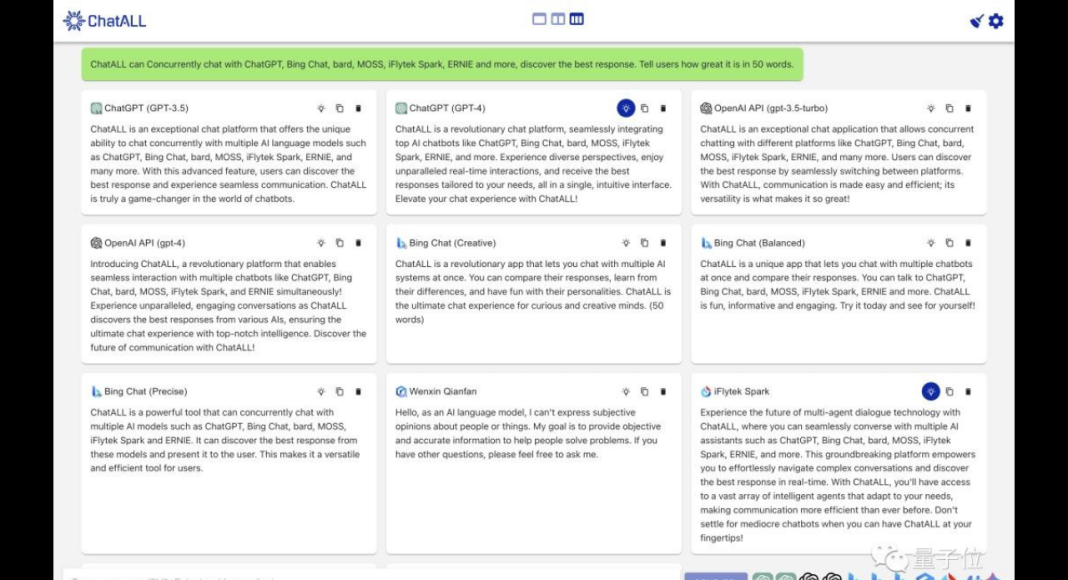Toggle highlight on Wenxin Qianfan response
This screenshot has width=1068, height=580.
[626, 391]
